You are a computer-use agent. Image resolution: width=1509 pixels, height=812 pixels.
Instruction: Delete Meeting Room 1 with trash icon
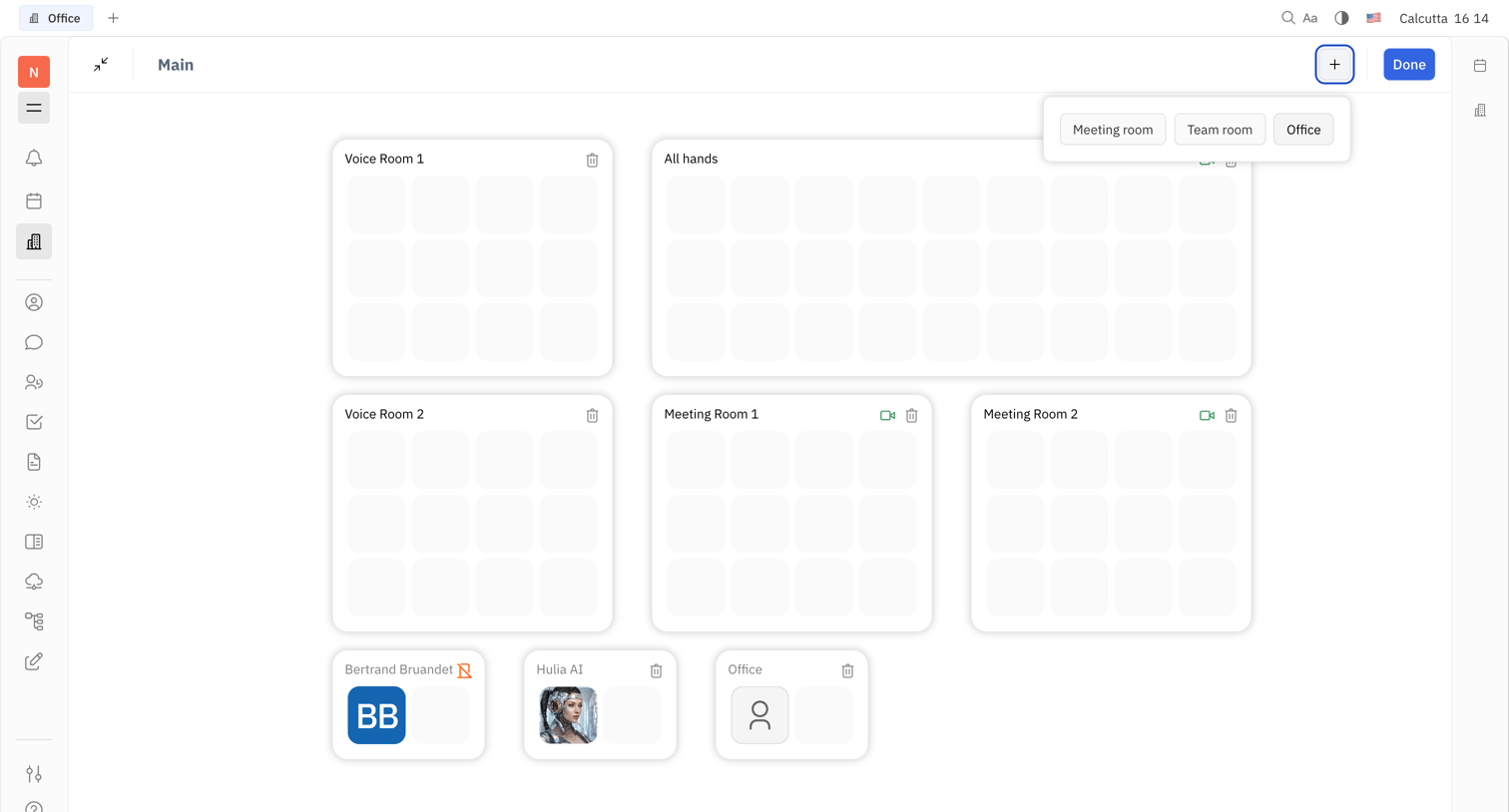click(x=911, y=415)
